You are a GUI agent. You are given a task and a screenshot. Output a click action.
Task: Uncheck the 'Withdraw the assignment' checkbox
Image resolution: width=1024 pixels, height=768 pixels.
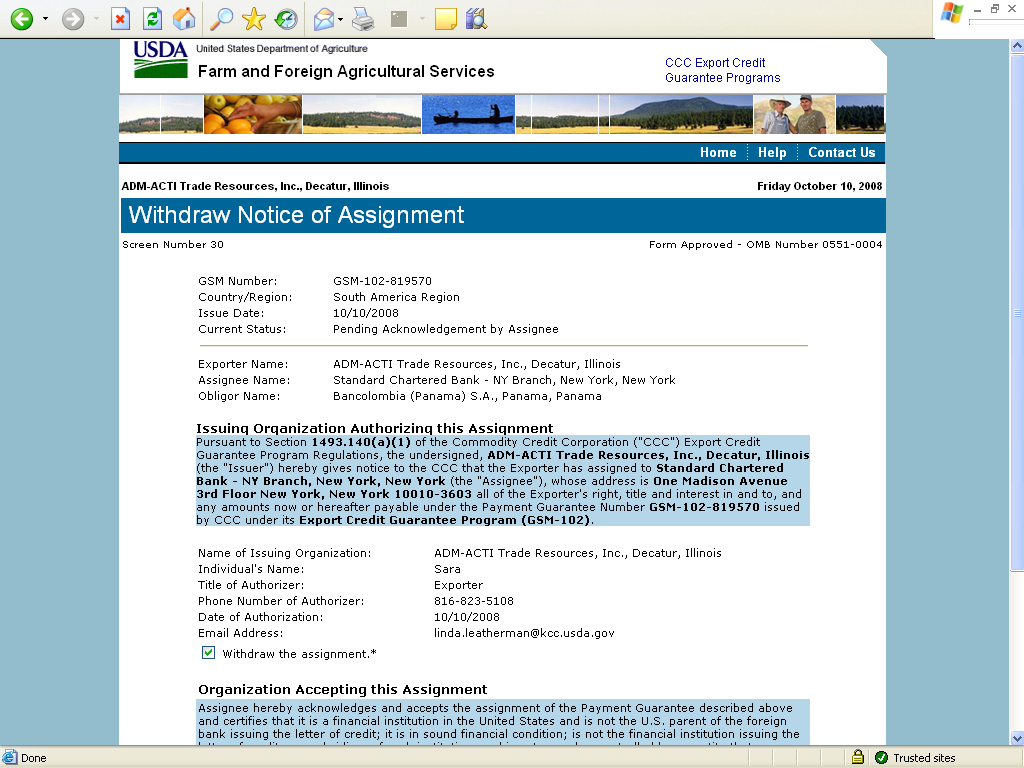[208, 652]
